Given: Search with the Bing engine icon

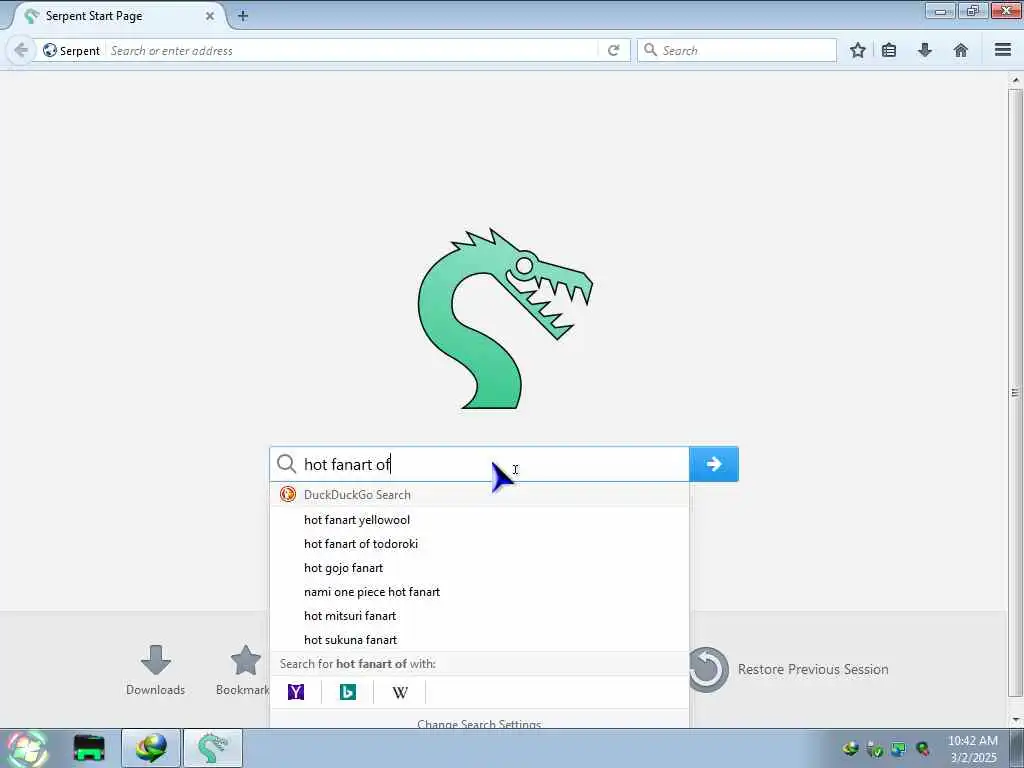Looking at the screenshot, I should pyautogui.click(x=347, y=692).
